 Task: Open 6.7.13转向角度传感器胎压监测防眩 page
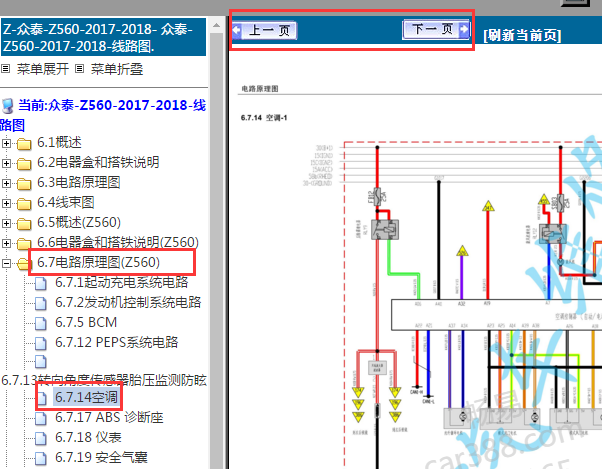104,380
